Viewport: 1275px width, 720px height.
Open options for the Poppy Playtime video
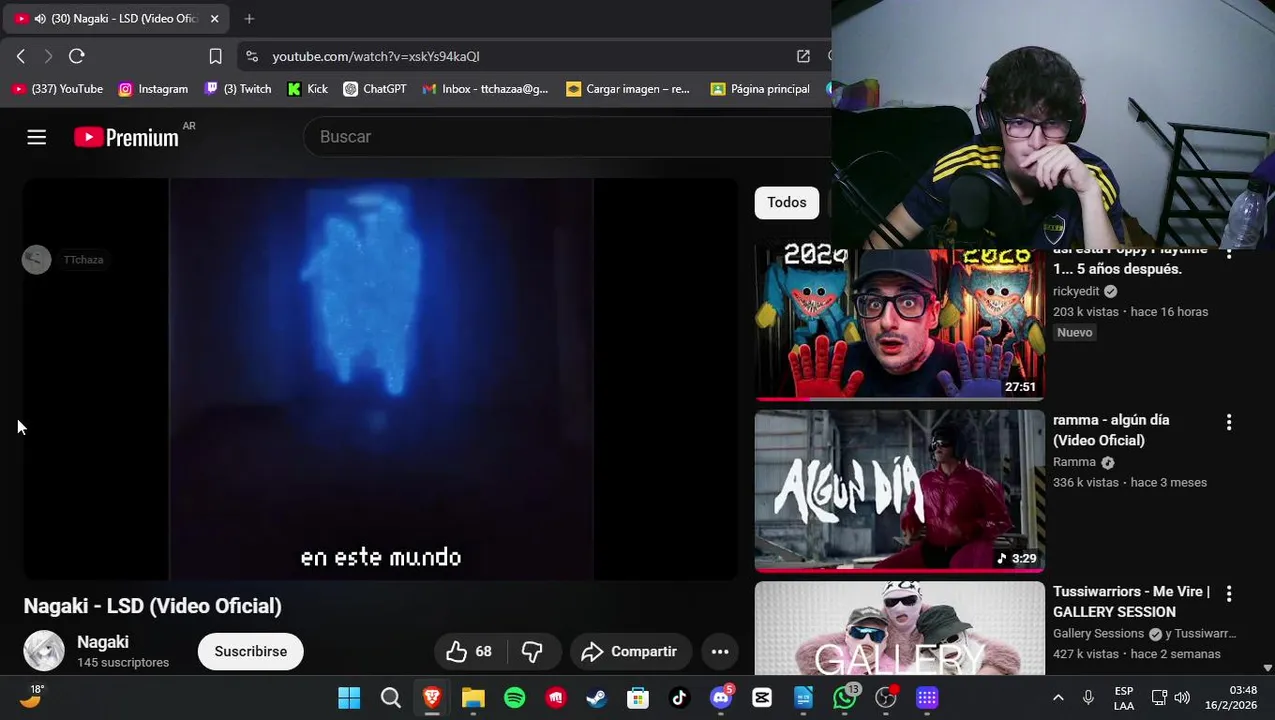pyautogui.click(x=1229, y=253)
